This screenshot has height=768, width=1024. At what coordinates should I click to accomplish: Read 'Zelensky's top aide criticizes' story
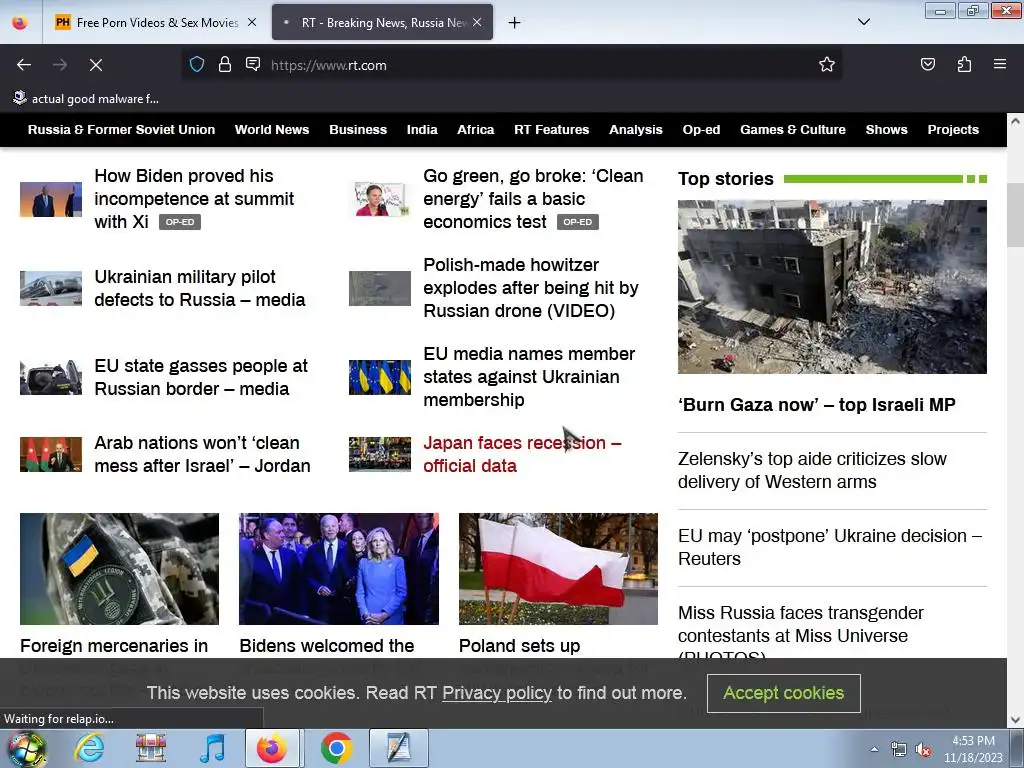tap(812, 470)
